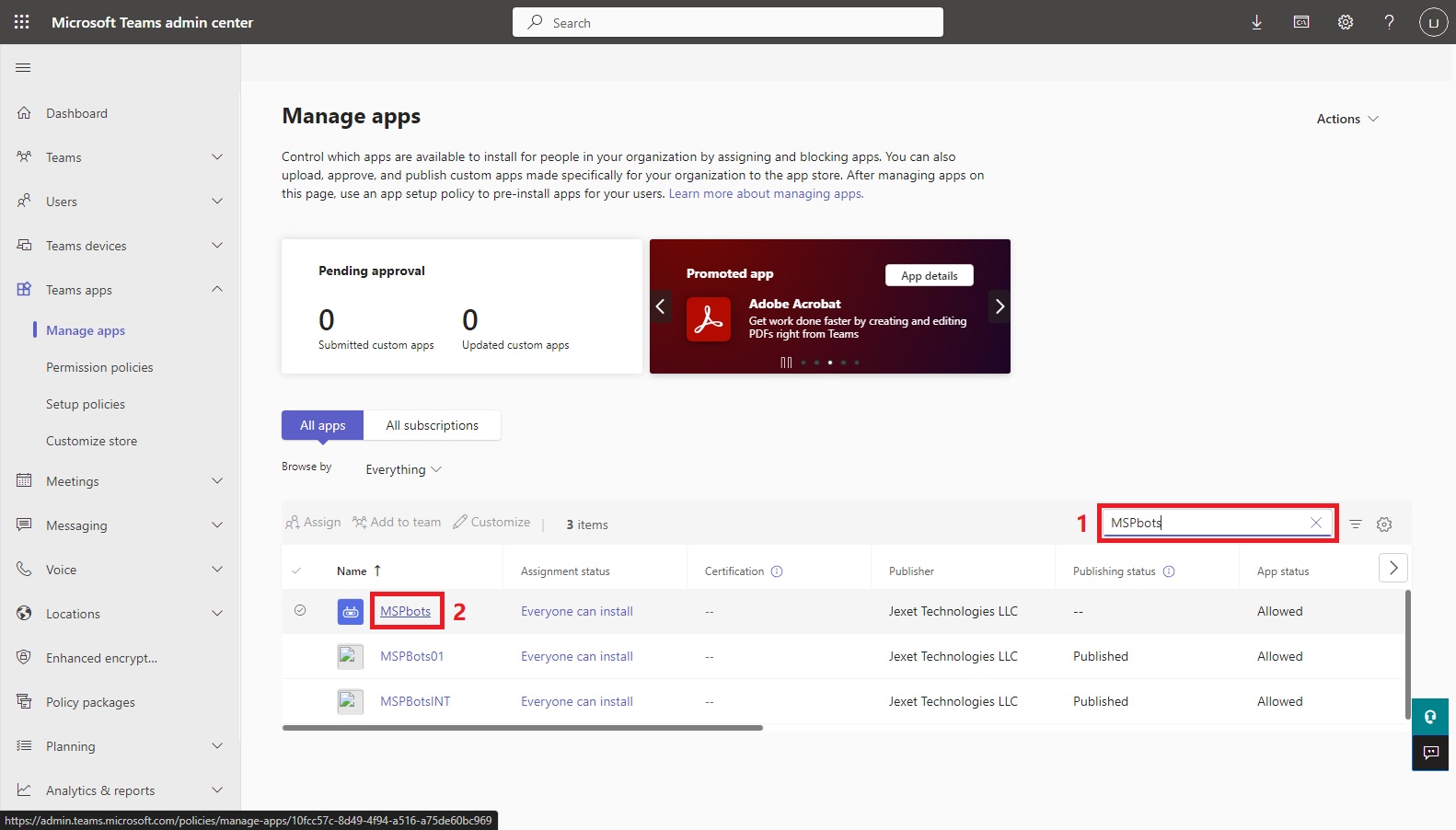Viewport: 1456px width, 830px height.
Task: Switch to the All subscriptions tab
Action: coord(432,425)
